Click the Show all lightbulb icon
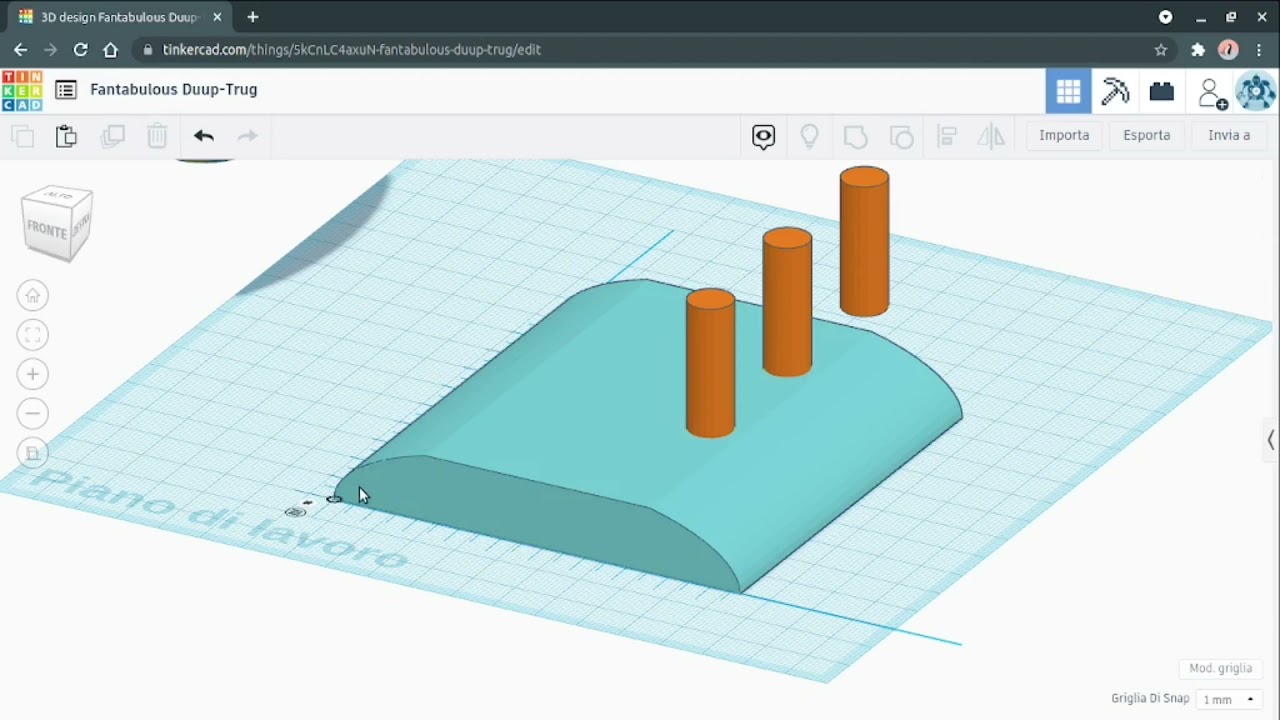 [809, 136]
